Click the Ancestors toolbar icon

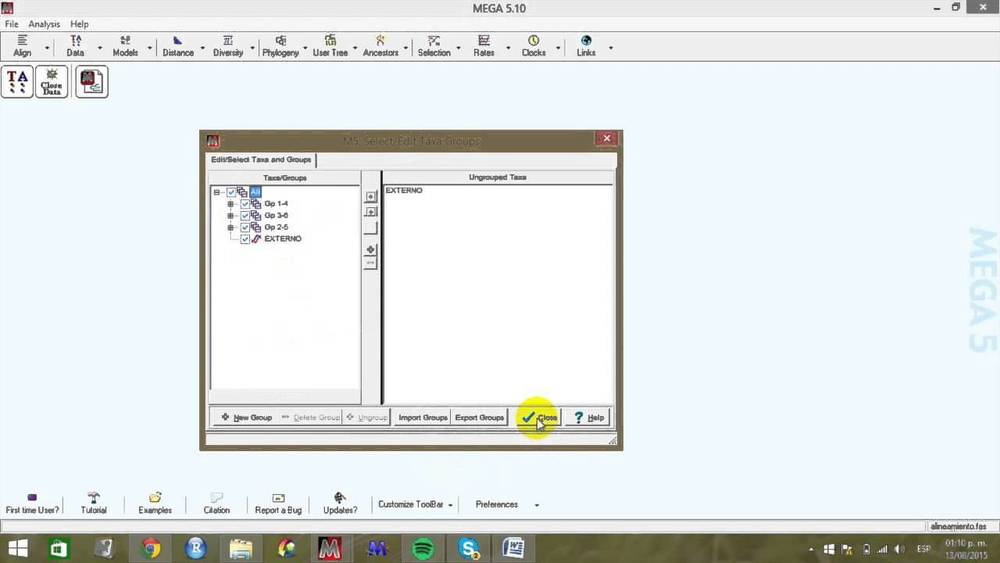coord(380,46)
